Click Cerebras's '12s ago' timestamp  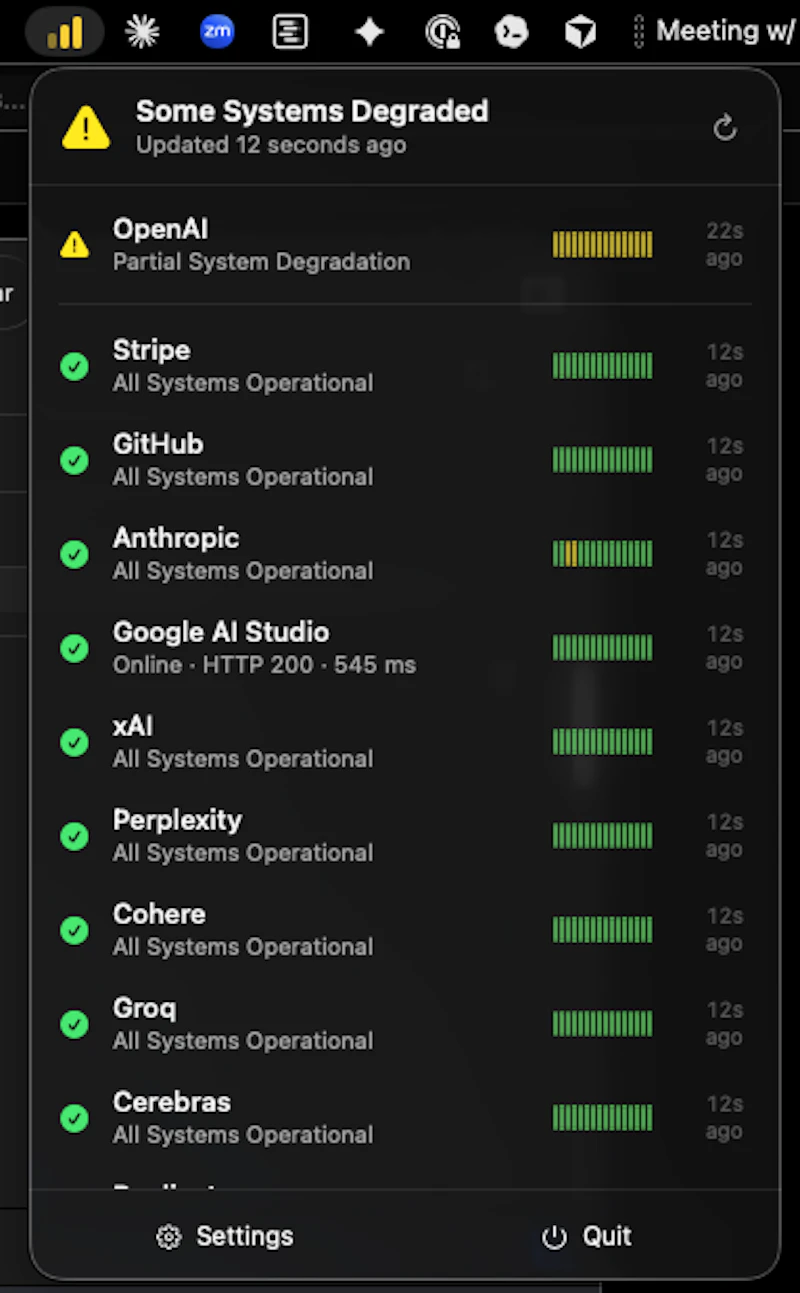[724, 1118]
